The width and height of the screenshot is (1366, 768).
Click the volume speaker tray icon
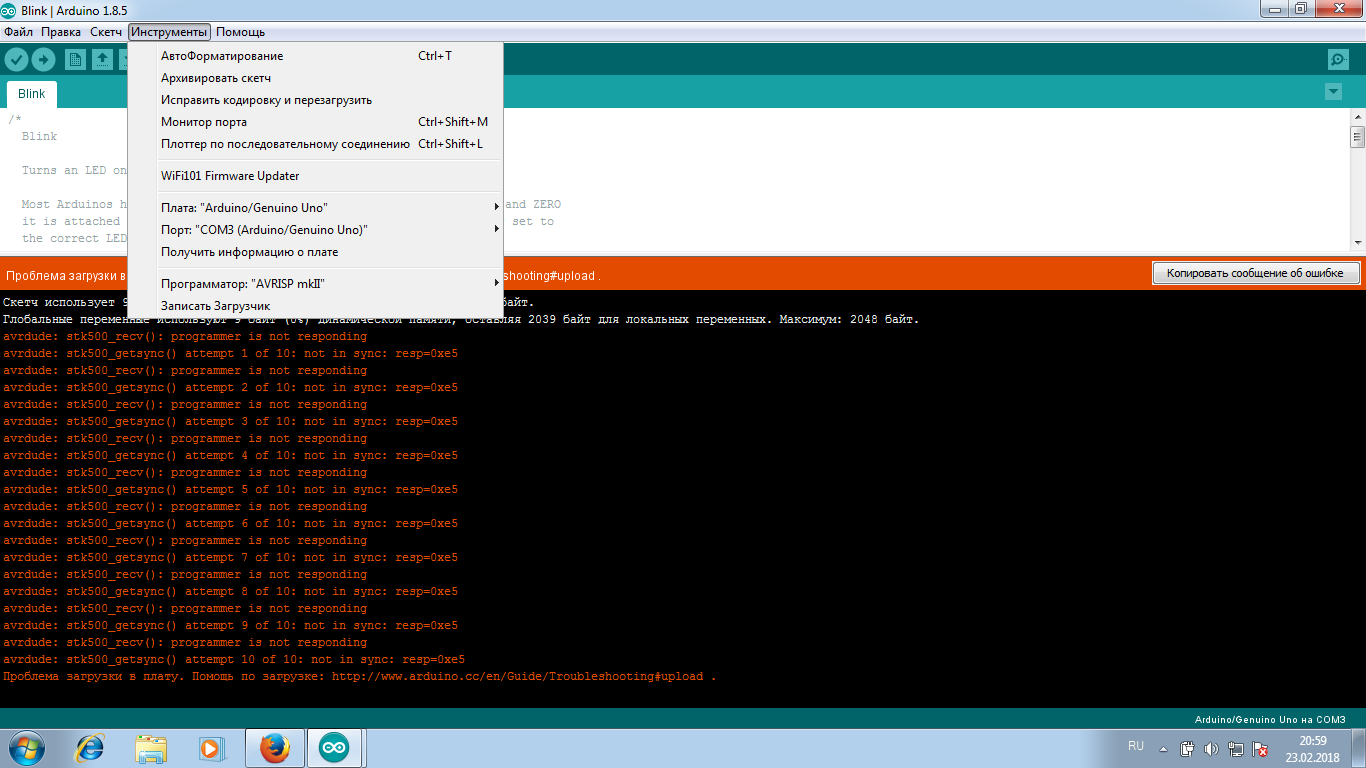pyautogui.click(x=1211, y=748)
